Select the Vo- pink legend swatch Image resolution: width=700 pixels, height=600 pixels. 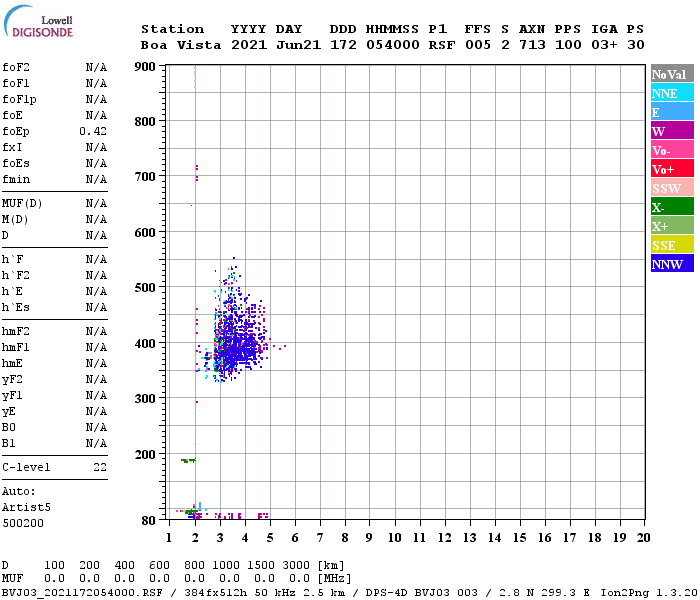(x=672, y=150)
